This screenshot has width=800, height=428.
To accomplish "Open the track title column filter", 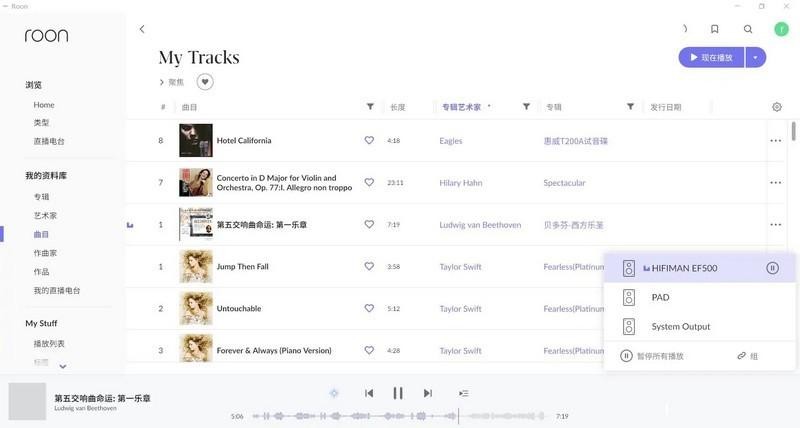I will 370,107.
